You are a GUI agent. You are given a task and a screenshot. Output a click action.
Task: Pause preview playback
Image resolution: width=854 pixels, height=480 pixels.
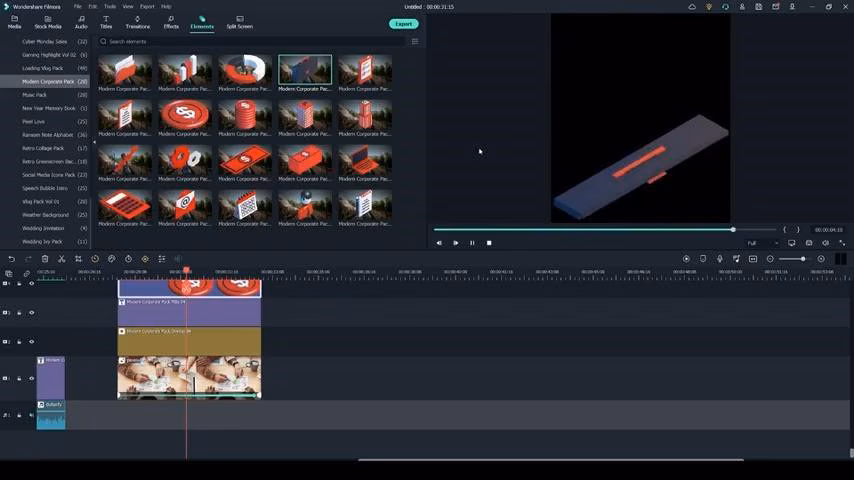coord(472,243)
